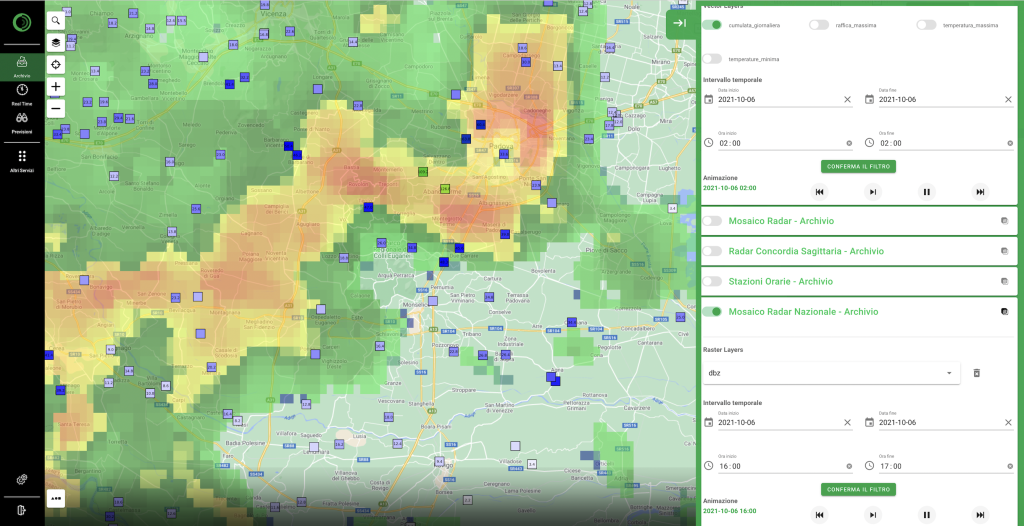The height and width of the screenshot is (526, 1024).
Task: Clear the Ora inizio 02:00 time
Action: 849,143
